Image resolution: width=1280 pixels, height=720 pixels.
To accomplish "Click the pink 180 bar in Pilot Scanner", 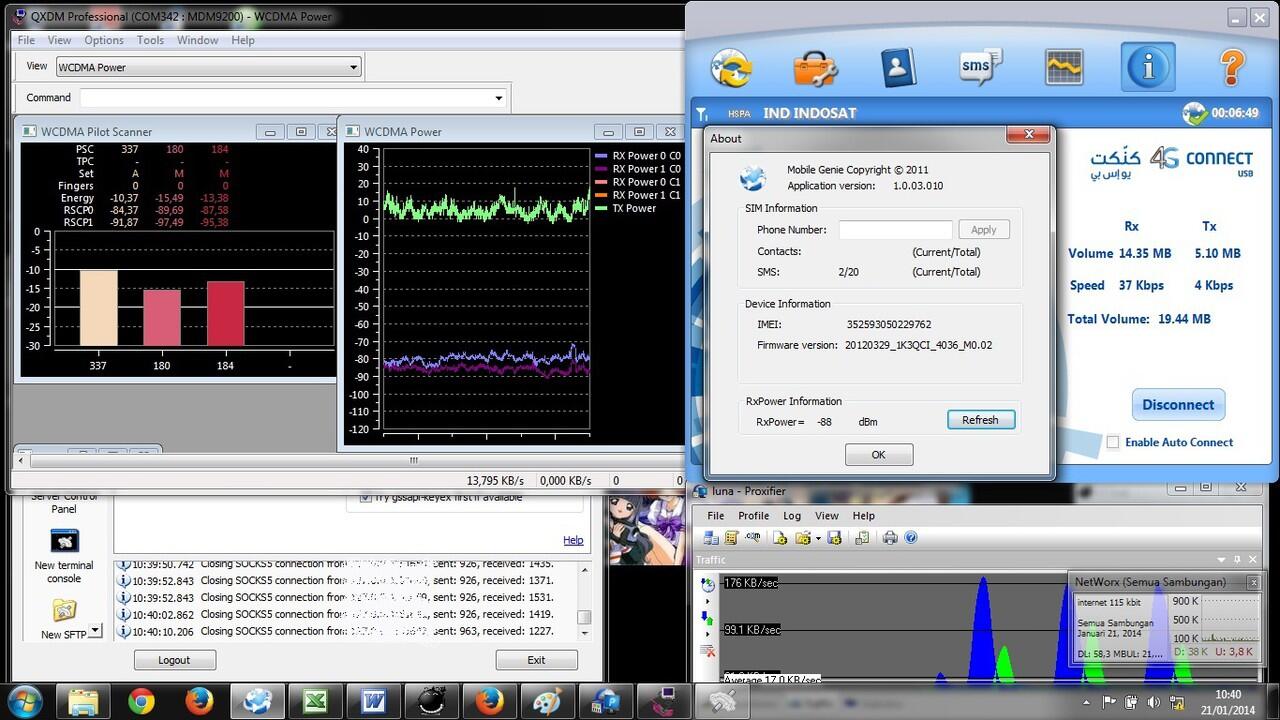I will 162,318.
